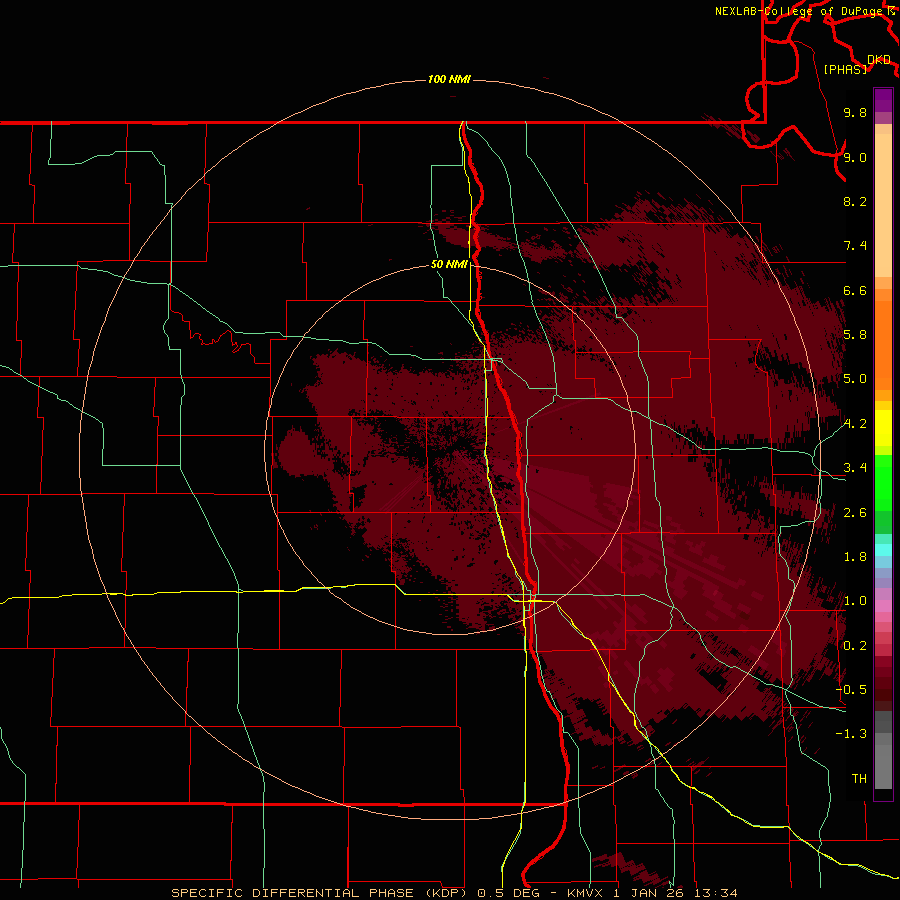Click the 50 NMI range ring label

tap(449, 264)
